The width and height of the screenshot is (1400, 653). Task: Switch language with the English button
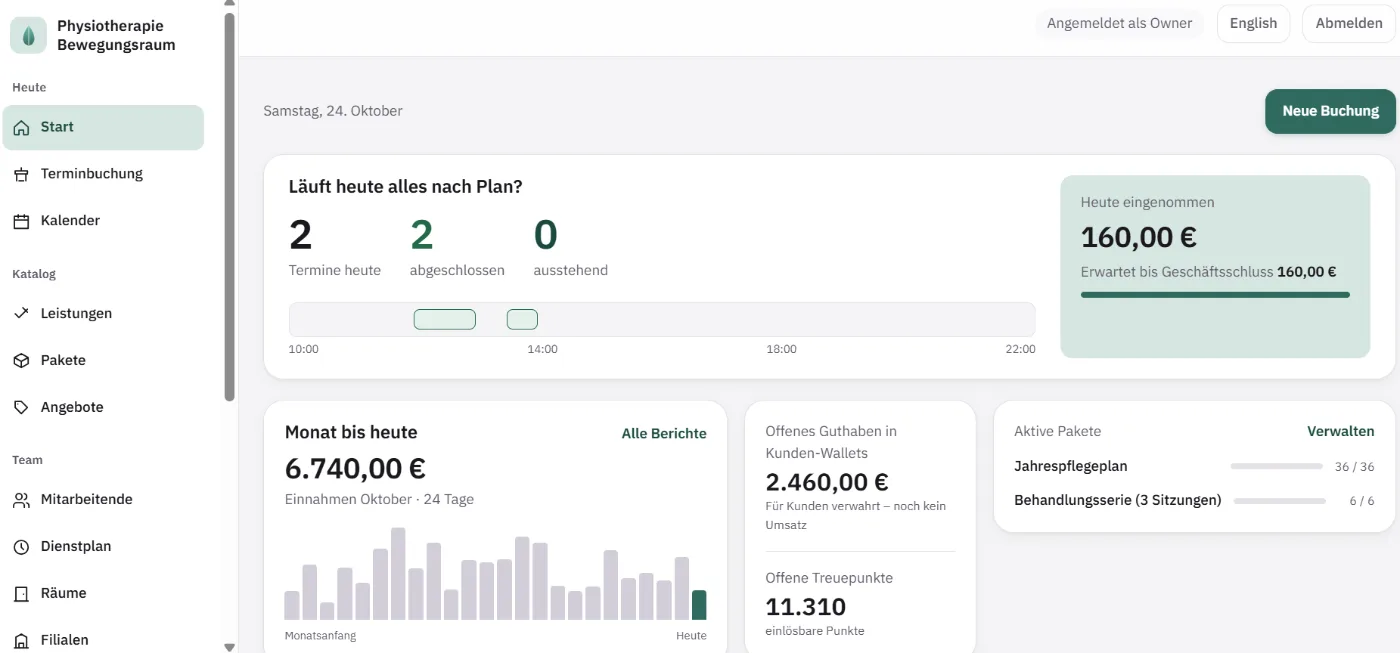coord(1253,23)
